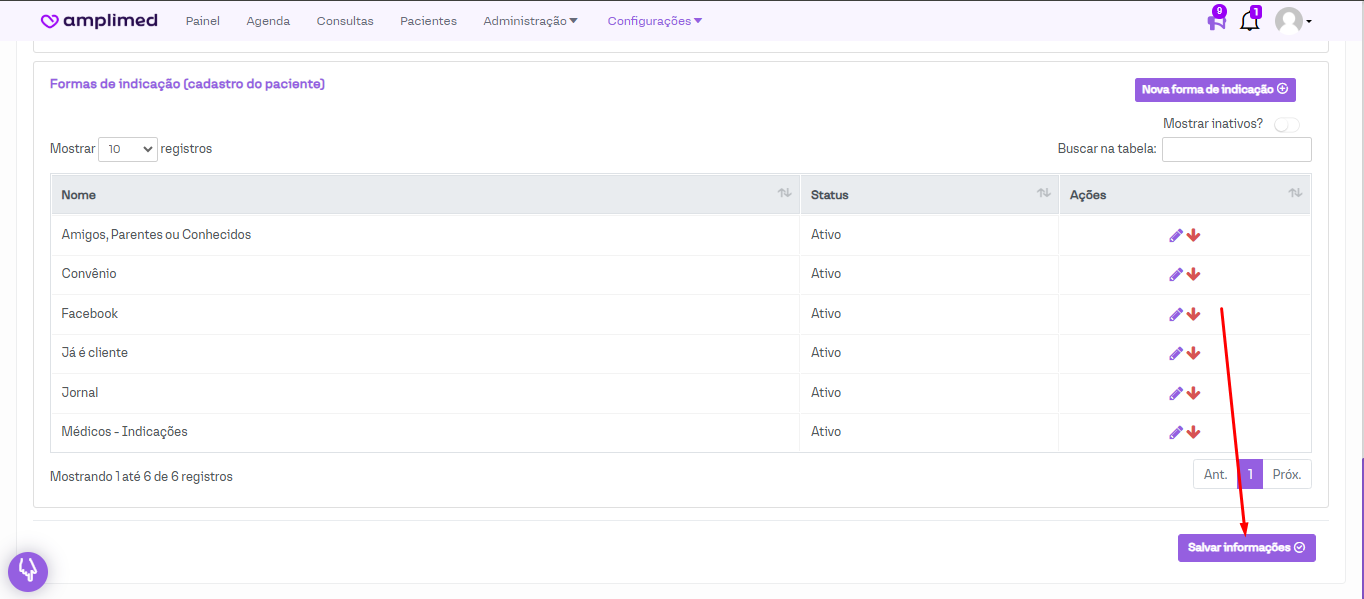Edit the Médicos - Indicações entry
The image size is (1364, 599).
click(x=1176, y=432)
